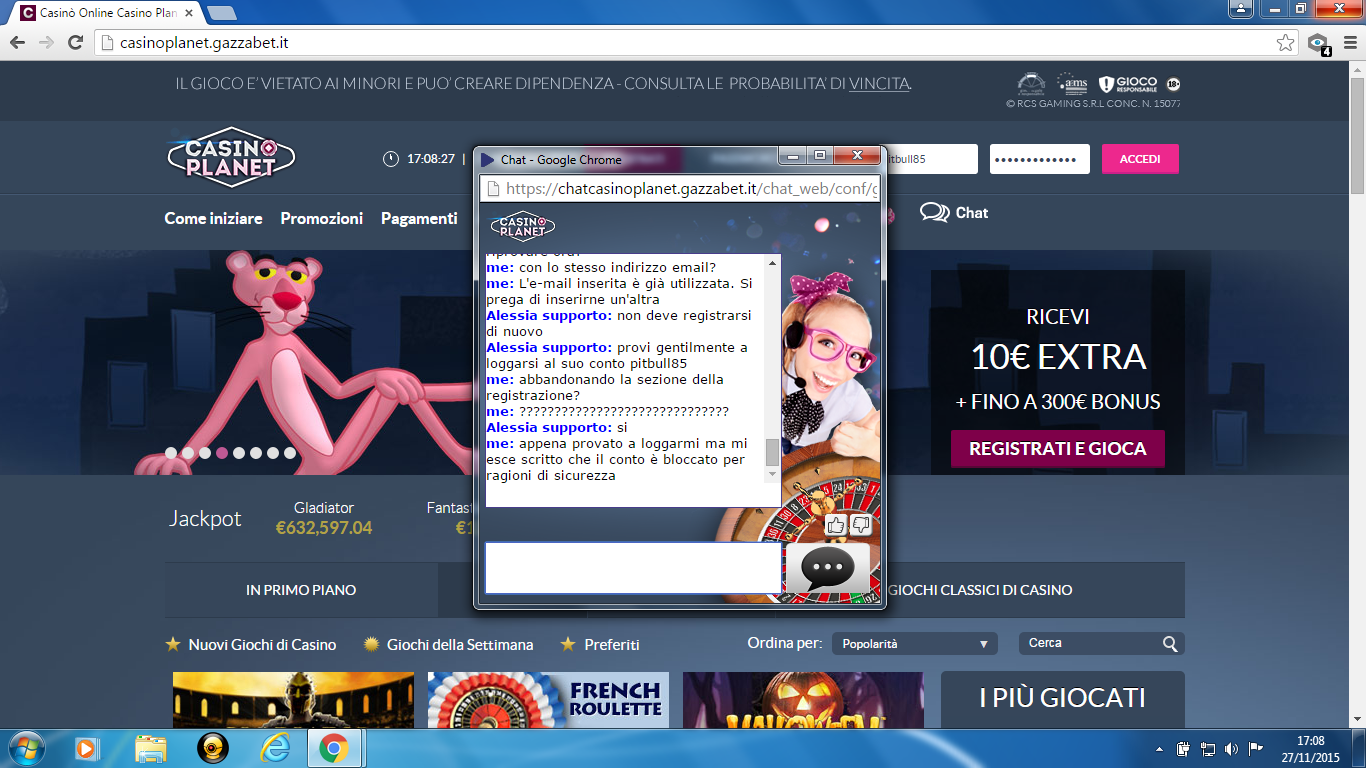Click the password field next to ACCEDI

click(x=1040, y=159)
